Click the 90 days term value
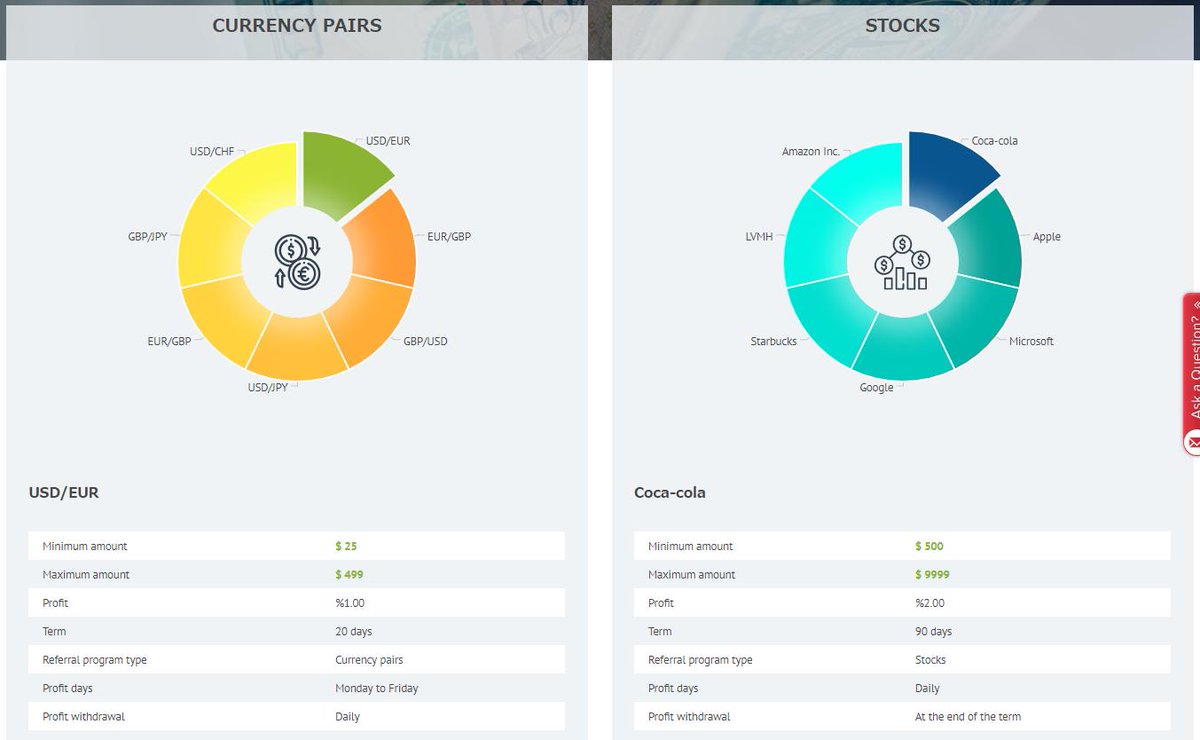 (x=933, y=632)
